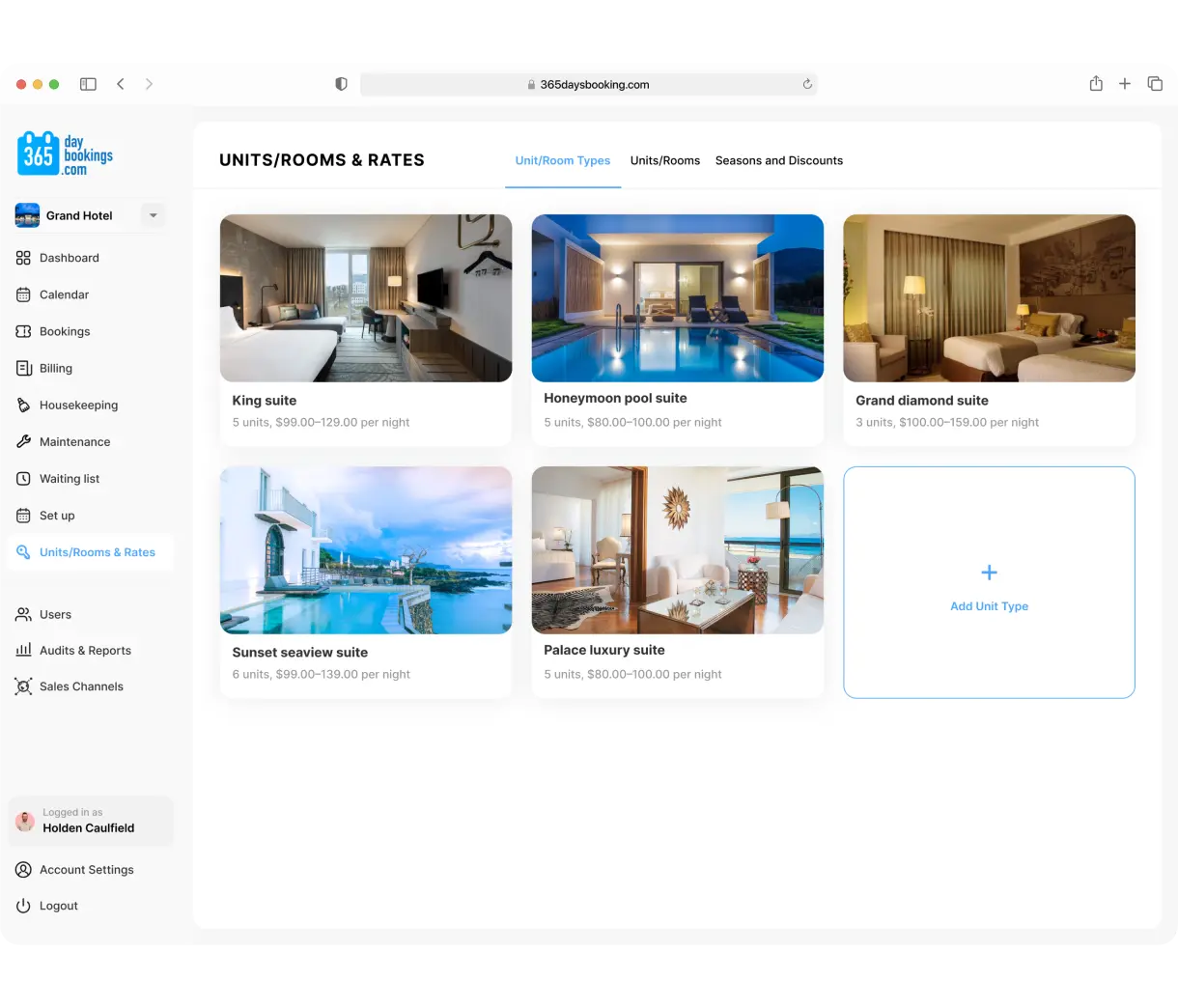Open the Sunset seaview suite photo
Image resolution: width=1178 pixels, height=1008 pixels.
(x=366, y=550)
